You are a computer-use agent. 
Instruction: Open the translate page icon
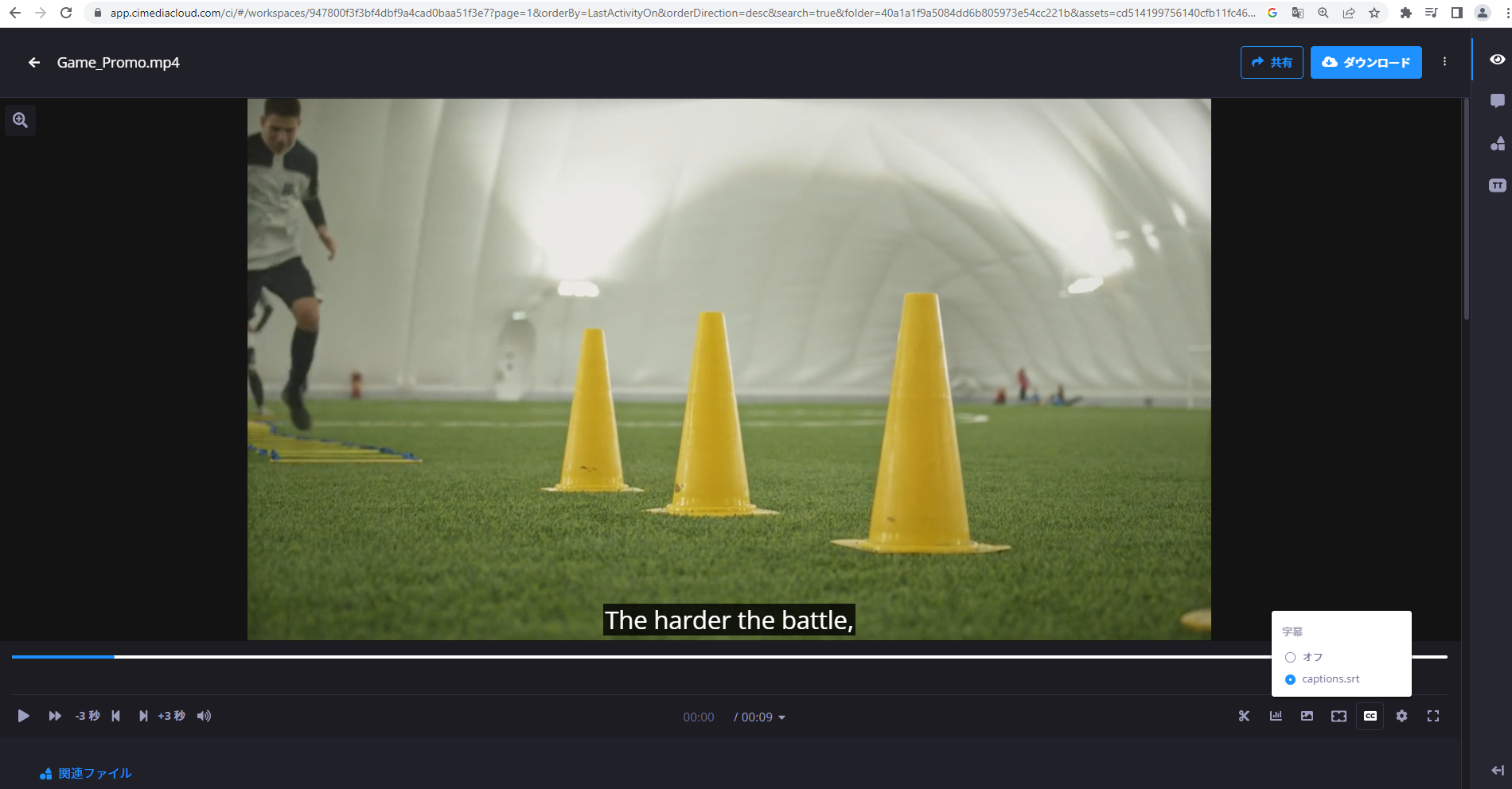click(1298, 13)
